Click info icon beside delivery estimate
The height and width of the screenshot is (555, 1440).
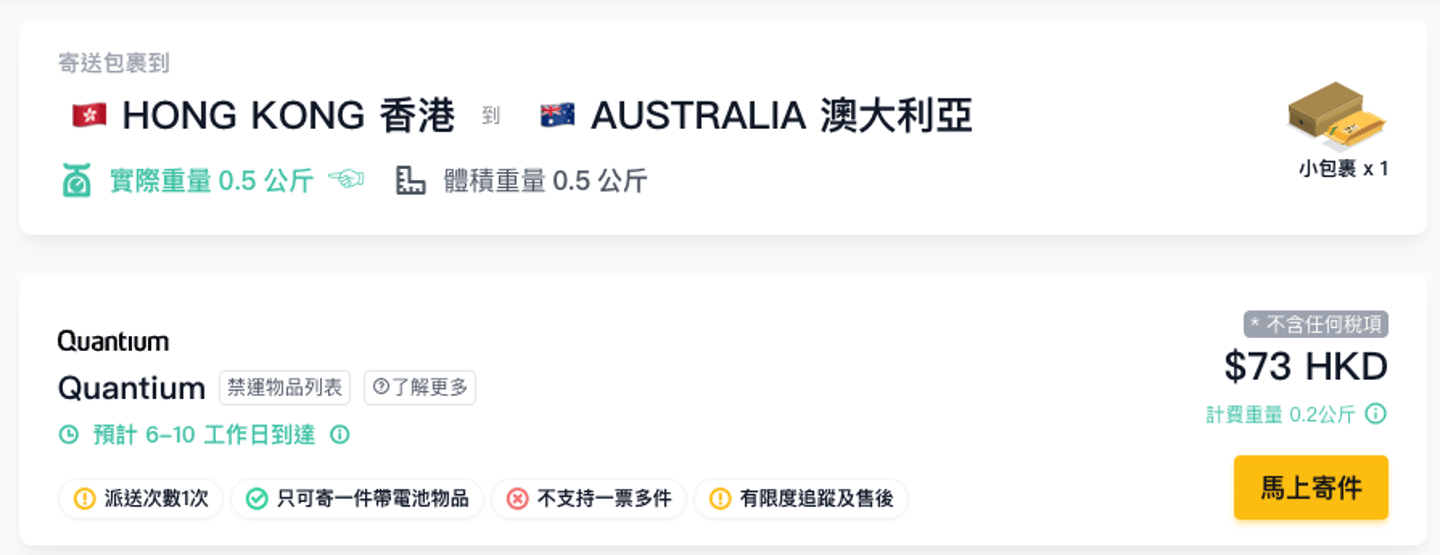340,435
